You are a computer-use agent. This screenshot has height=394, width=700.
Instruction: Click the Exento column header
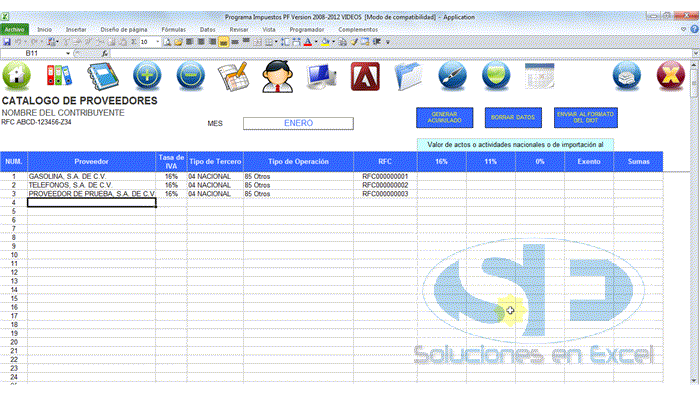[589, 162]
